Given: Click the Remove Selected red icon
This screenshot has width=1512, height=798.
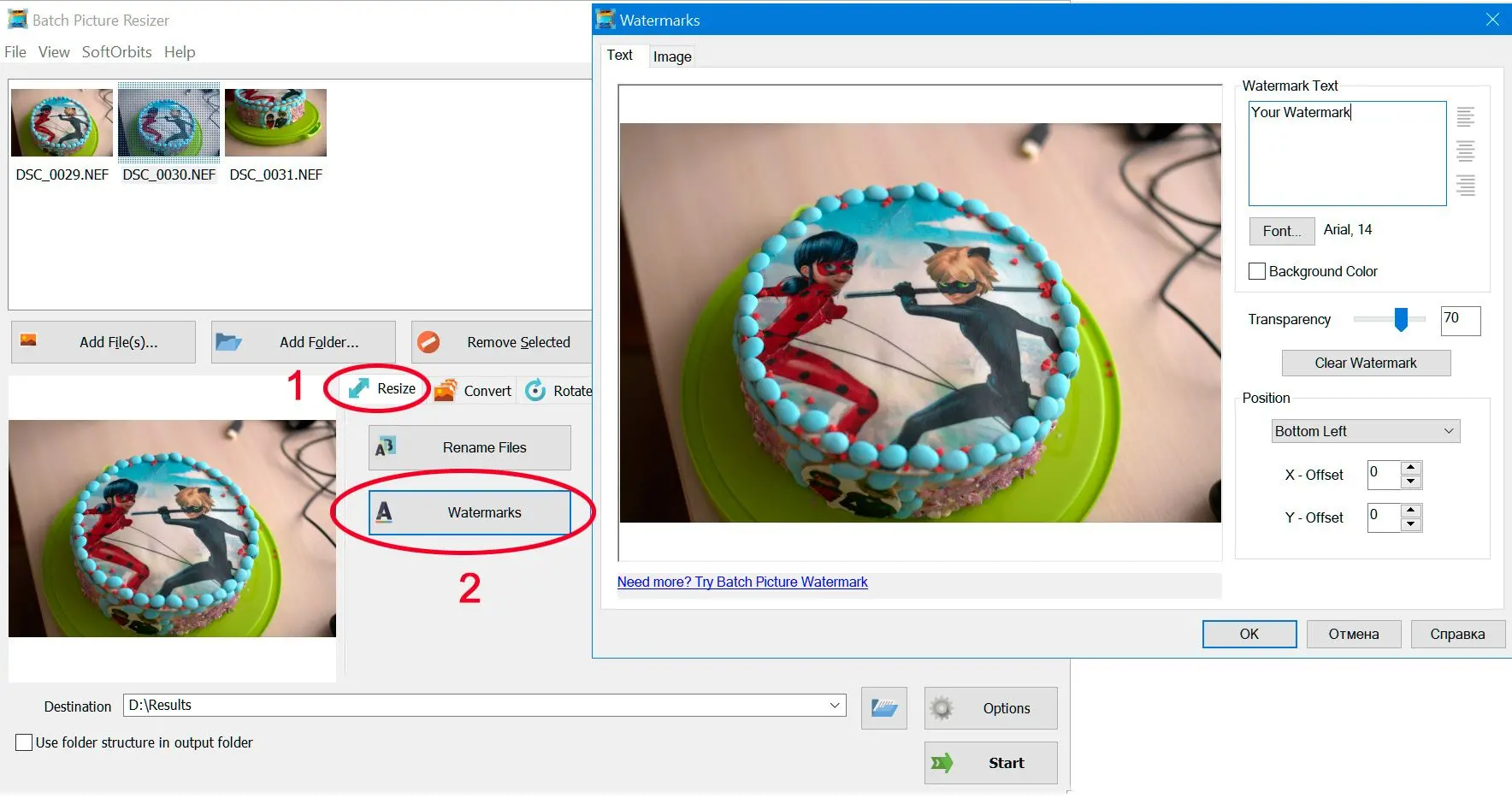Looking at the screenshot, I should pos(428,342).
